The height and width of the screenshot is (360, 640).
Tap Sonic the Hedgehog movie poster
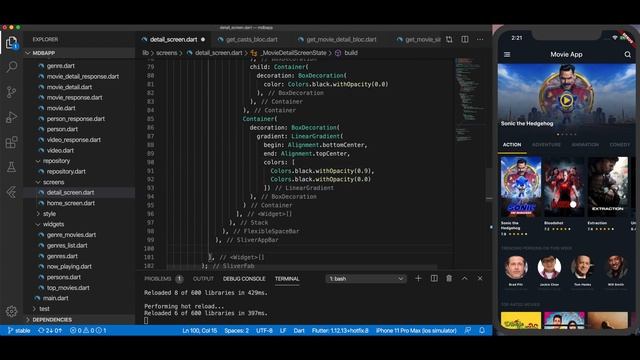click(x=521, y=187)
